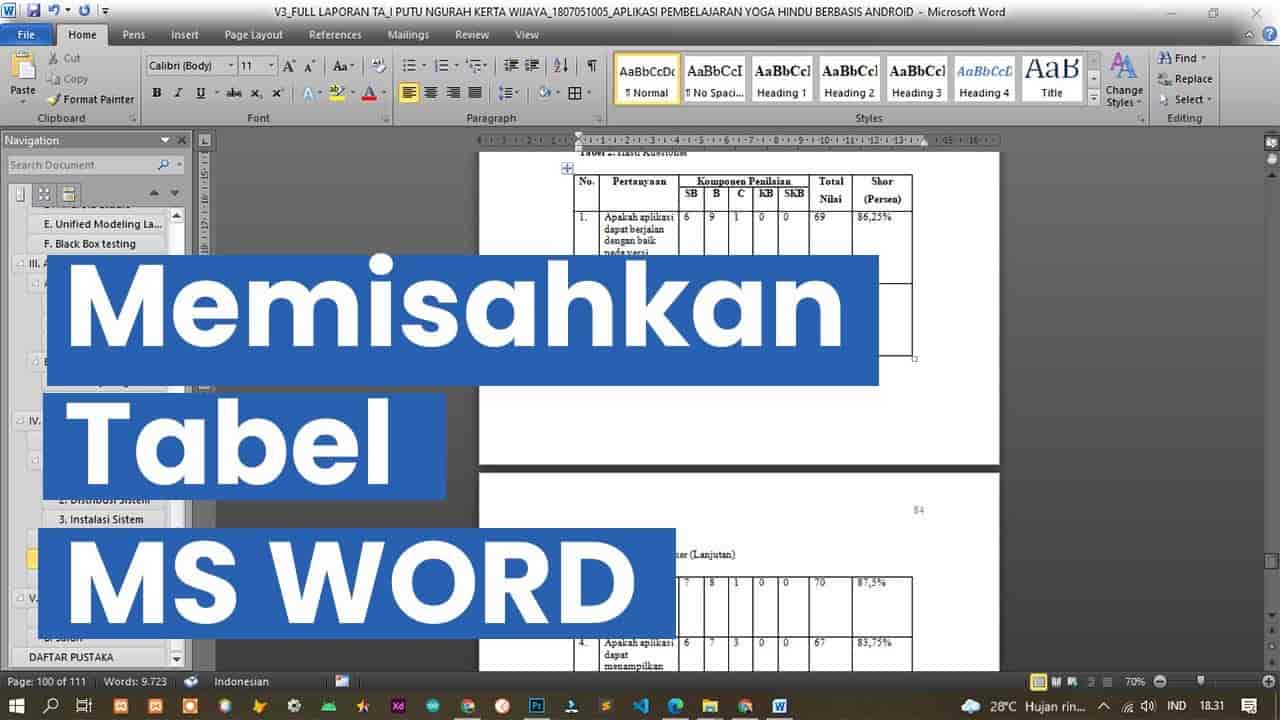Open the Borders dropdown arrow
1280x720 pixels.
tap(588, 93)
